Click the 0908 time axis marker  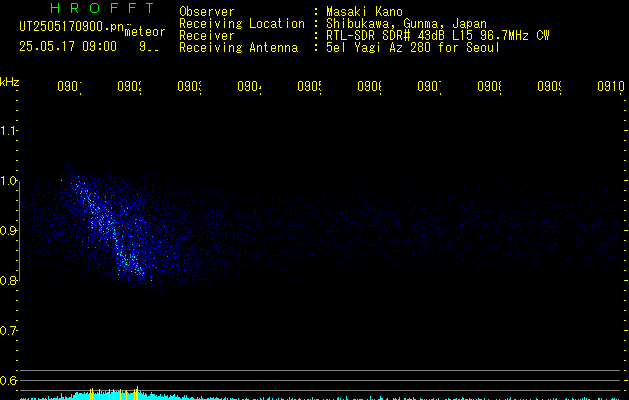pos(489,86)
